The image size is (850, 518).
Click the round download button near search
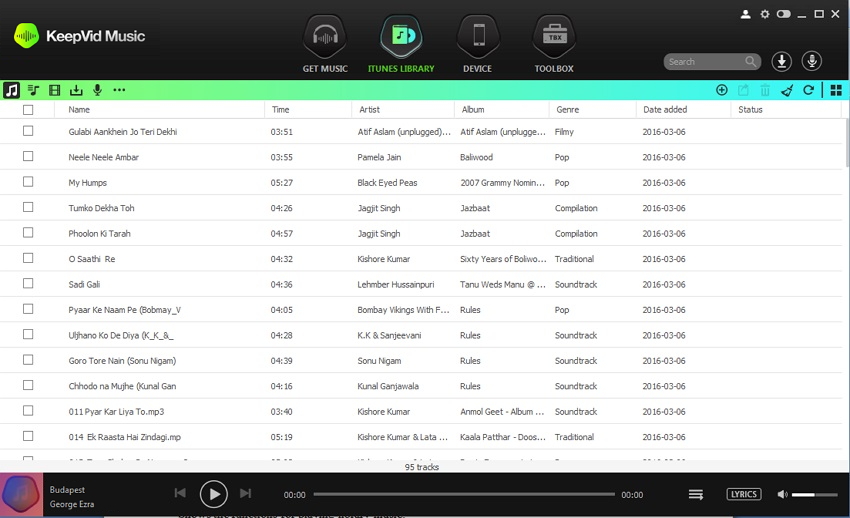[782, 62]
